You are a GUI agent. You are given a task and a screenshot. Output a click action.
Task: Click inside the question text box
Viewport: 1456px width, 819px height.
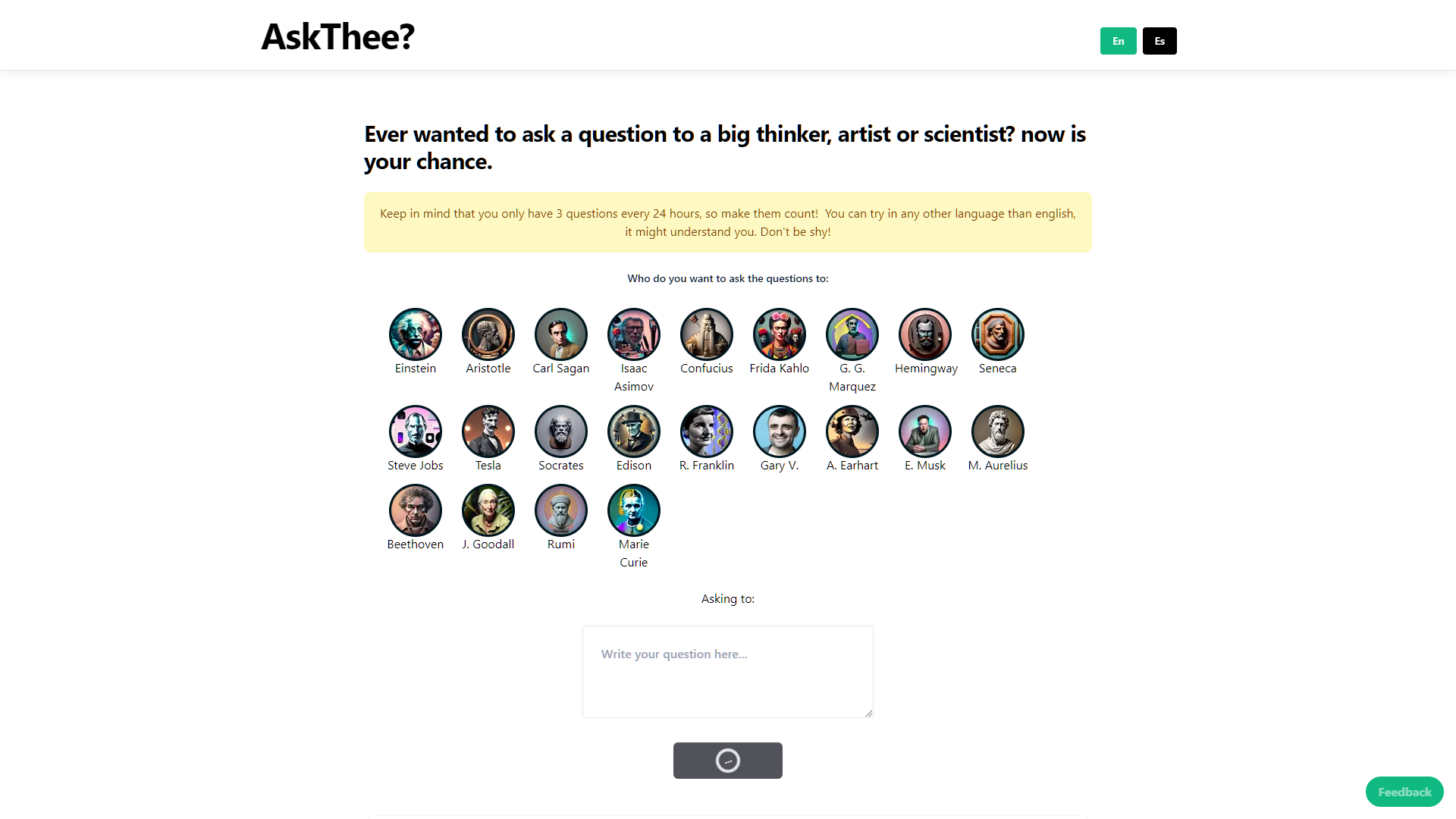click(x=727, y=671)
